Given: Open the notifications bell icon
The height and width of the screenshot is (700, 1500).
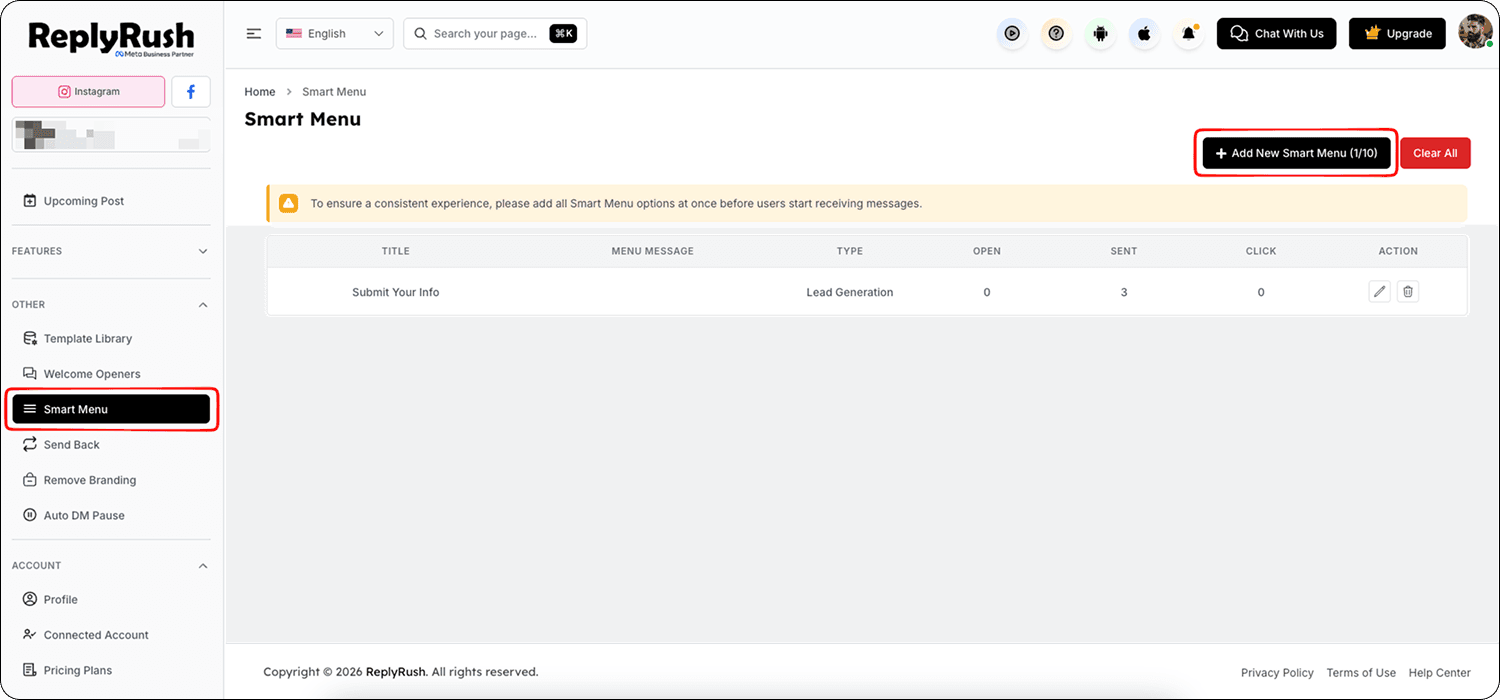Looking at the screenshot, I should coord(1188,34).
